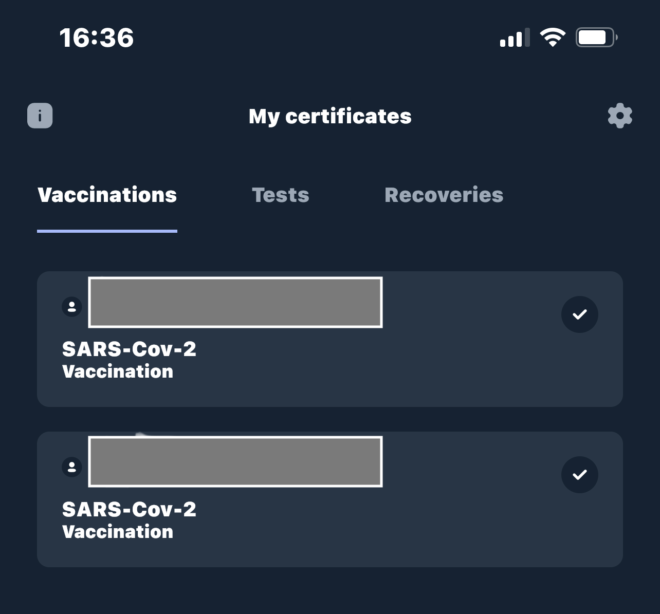Open second certificate via its SARS-Cov-2 title
The image size is (660, 614).
pyautogui.click(x=129, y=510)
